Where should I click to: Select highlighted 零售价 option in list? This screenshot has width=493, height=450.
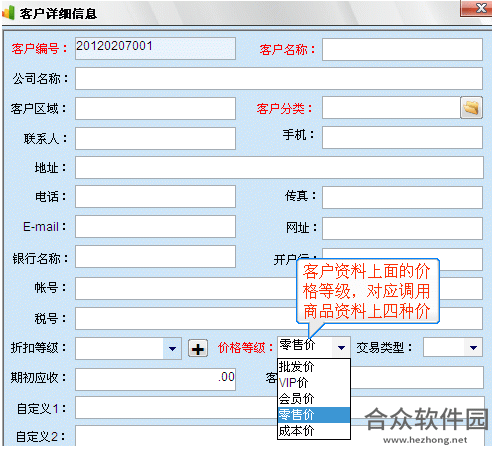tap(314, 415)
